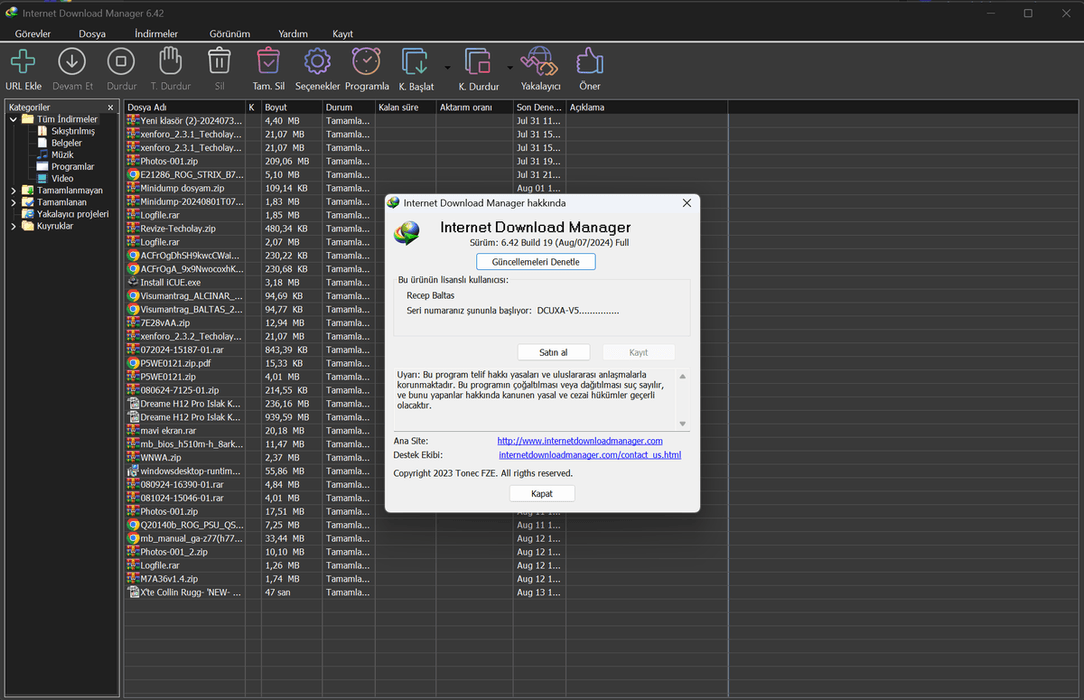The height and width of the screenshot is (700, 1084).
Task: Select 080624-7125-01.zip row
Action: [x=427, y=390]
